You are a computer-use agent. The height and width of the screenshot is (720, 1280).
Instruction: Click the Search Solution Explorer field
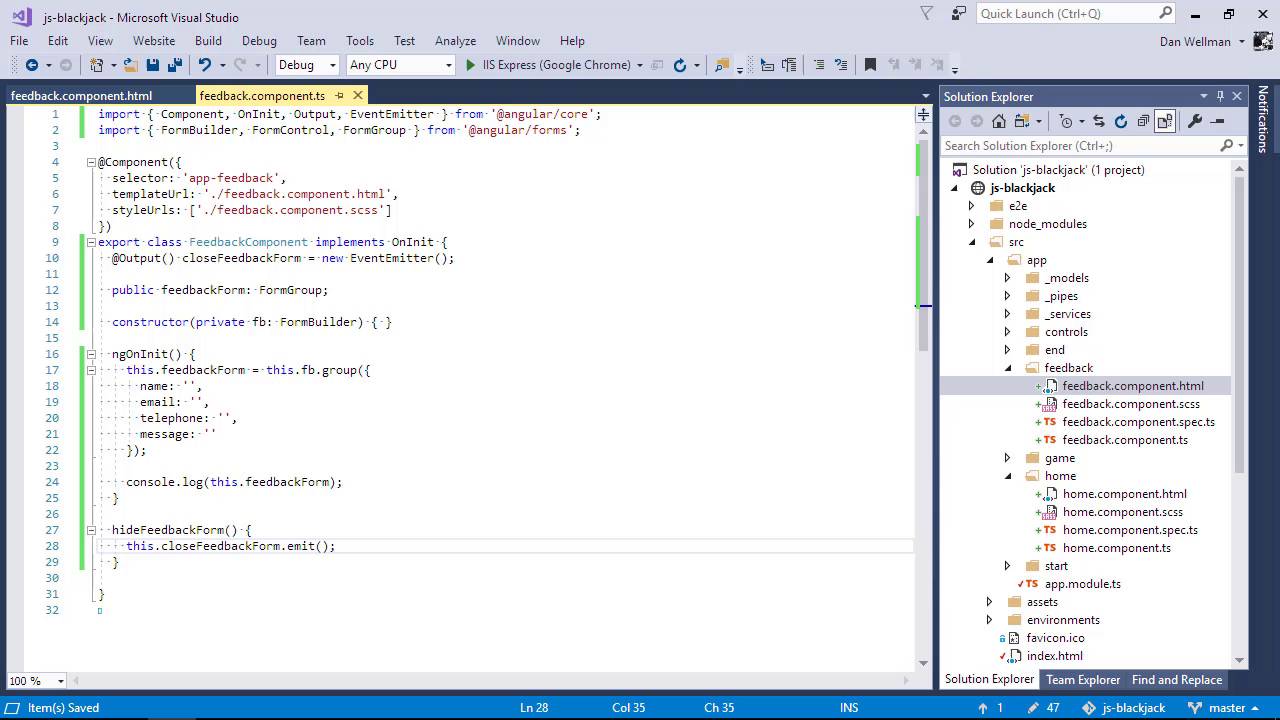click(x=1078, y=146)
